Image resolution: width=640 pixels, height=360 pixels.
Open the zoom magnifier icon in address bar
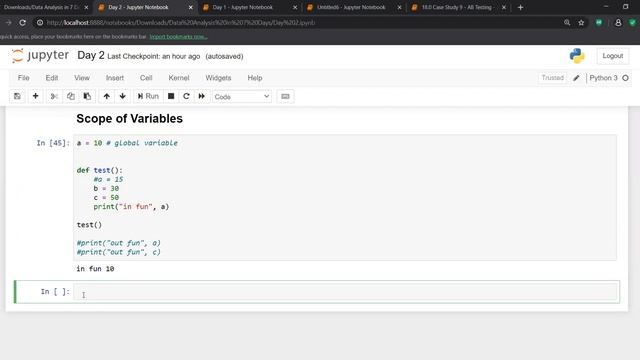click(567, 23)
